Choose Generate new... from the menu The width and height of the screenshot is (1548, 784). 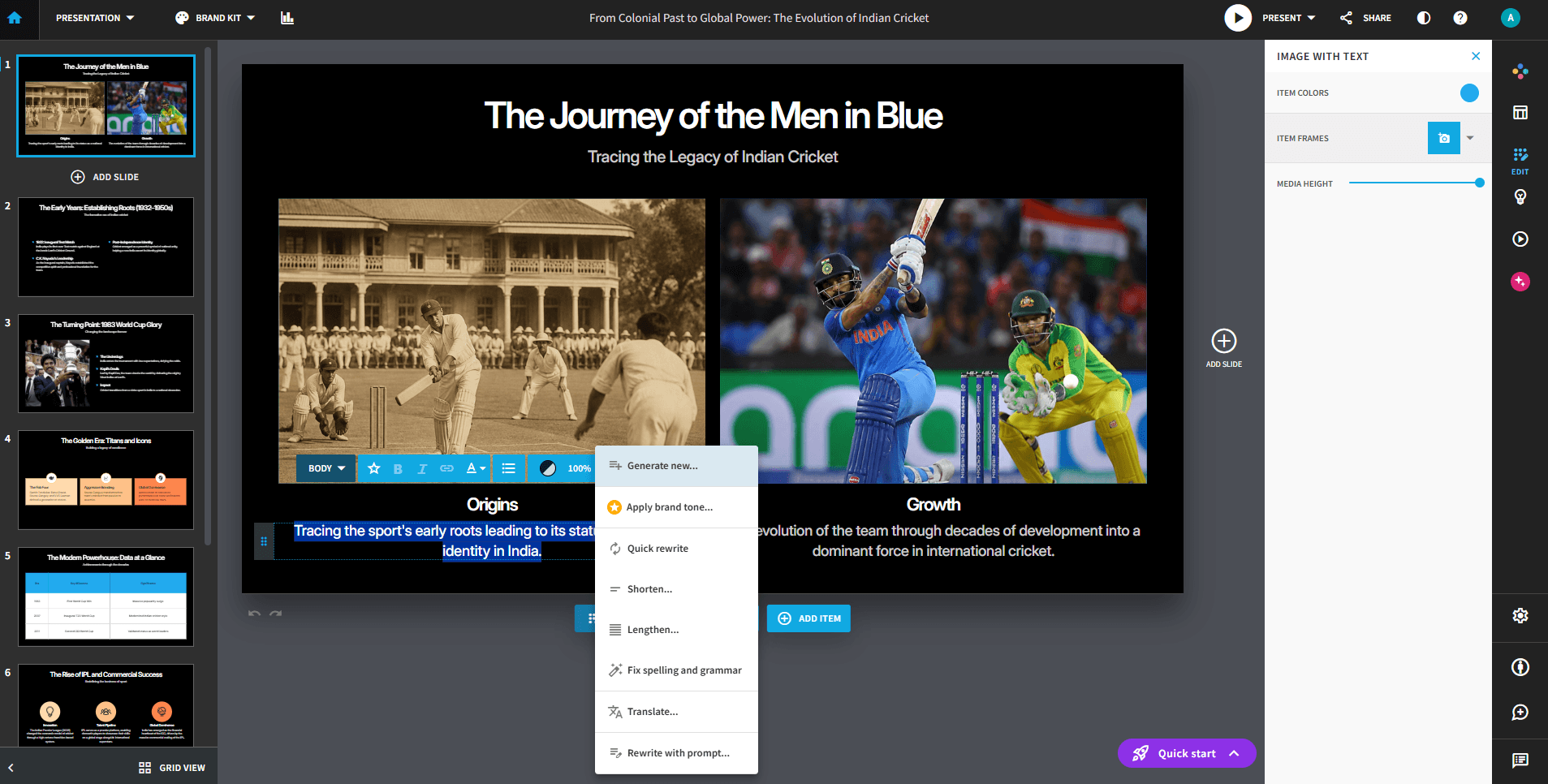click(676, 466)
